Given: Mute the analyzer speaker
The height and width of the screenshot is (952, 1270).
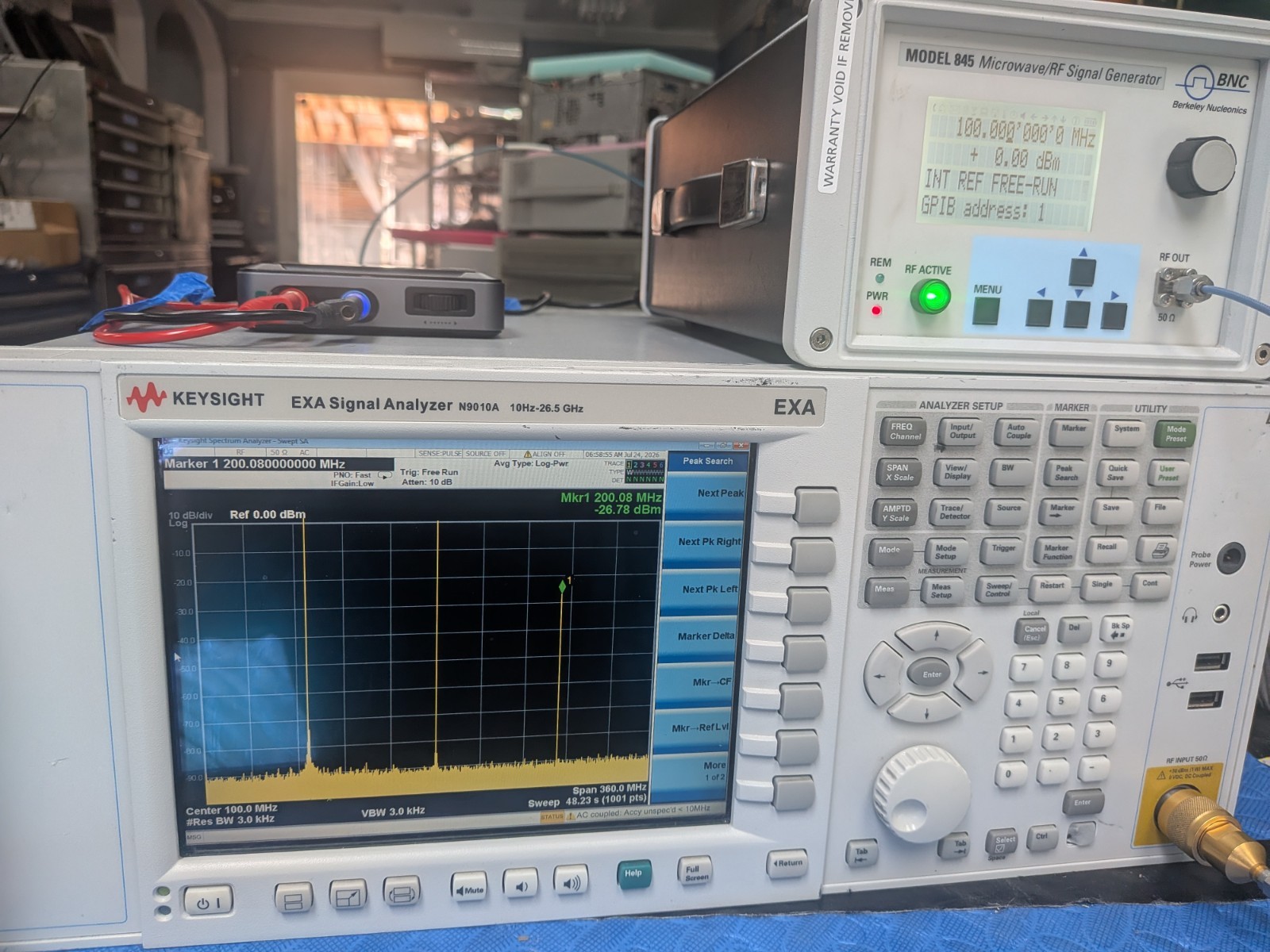Looking at the screenshot, I should coord(469,888).
